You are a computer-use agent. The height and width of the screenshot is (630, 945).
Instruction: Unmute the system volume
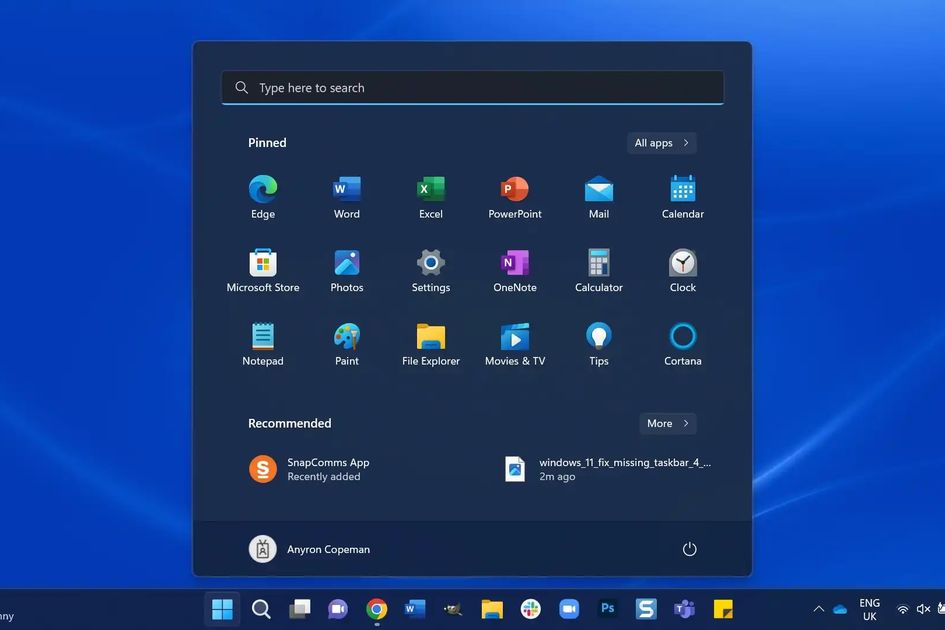pos(922,608)
